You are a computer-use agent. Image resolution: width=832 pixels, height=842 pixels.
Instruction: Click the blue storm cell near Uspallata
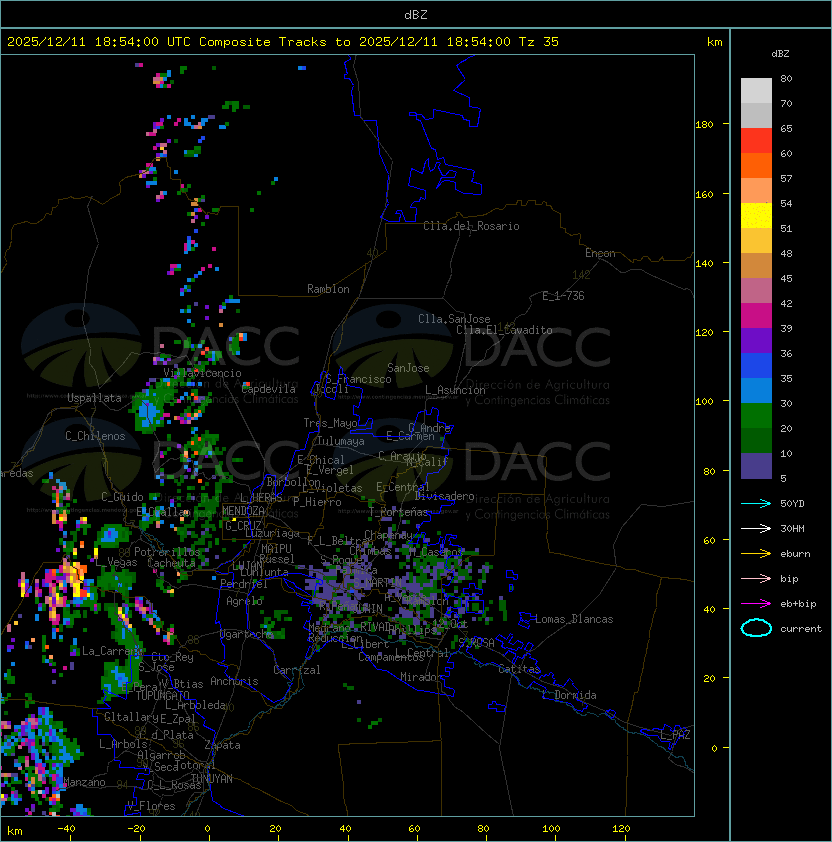(148, 412)
